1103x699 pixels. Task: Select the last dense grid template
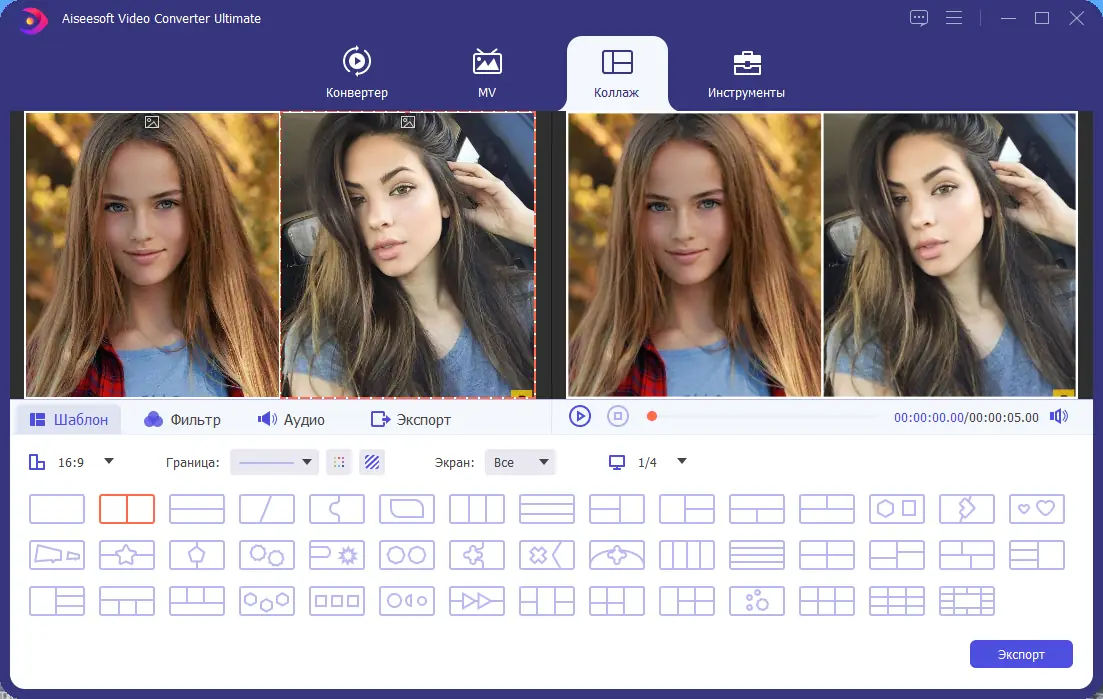coord(967,601)
